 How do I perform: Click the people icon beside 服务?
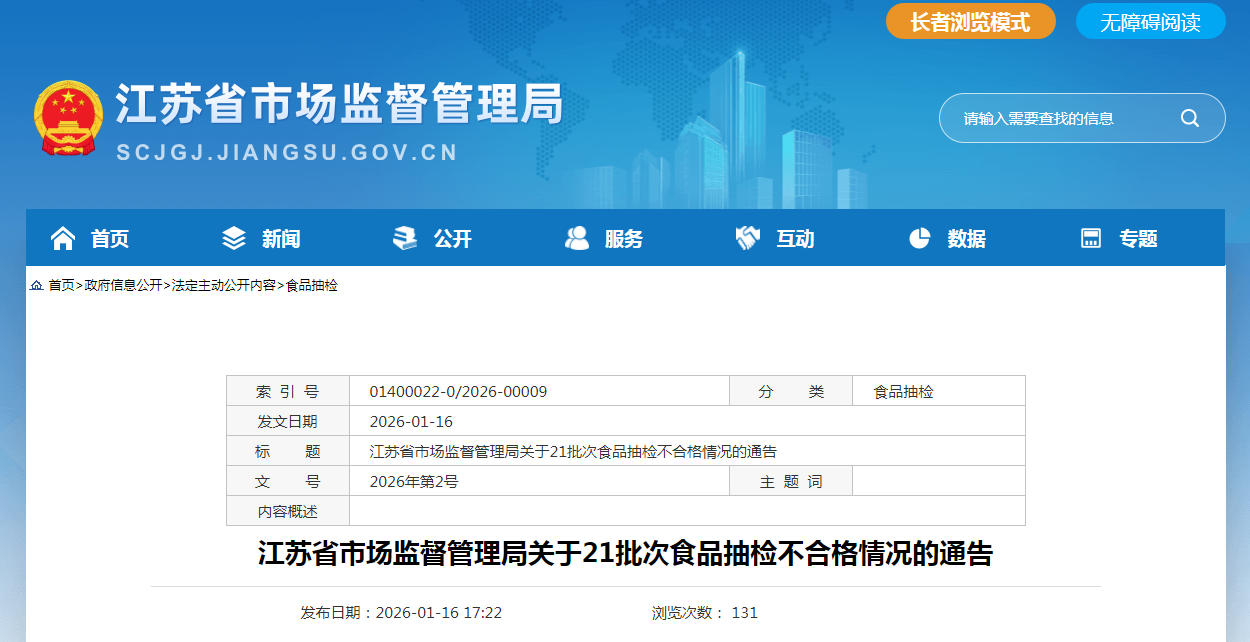pos(577,238)
